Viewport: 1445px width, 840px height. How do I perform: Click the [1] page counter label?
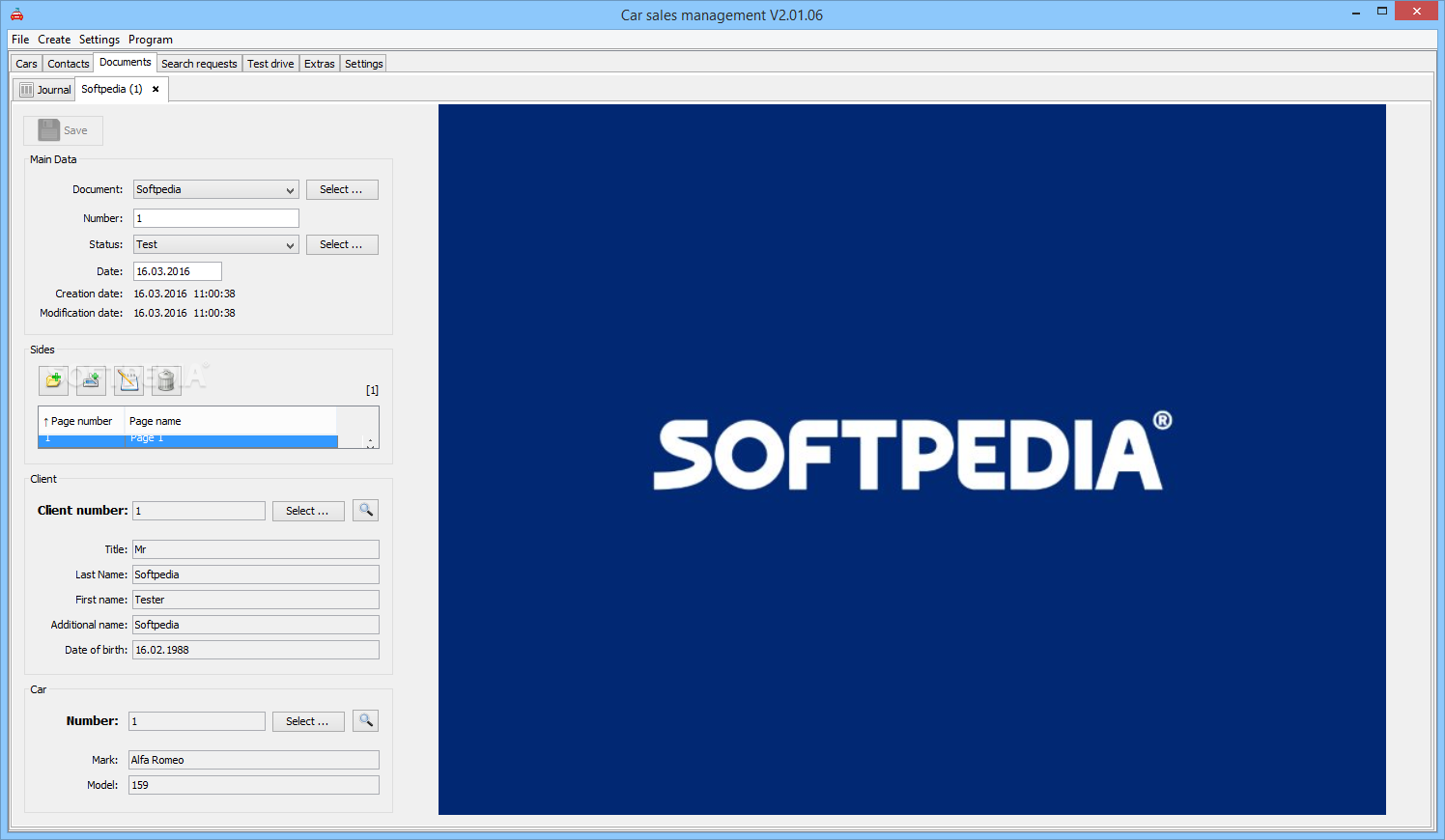coord(372,390)
